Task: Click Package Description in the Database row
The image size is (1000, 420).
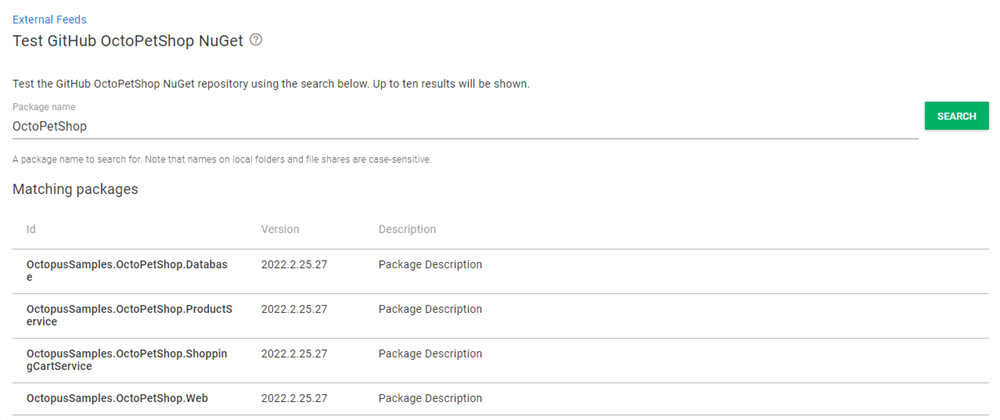Action: click(x=430, y=265)
